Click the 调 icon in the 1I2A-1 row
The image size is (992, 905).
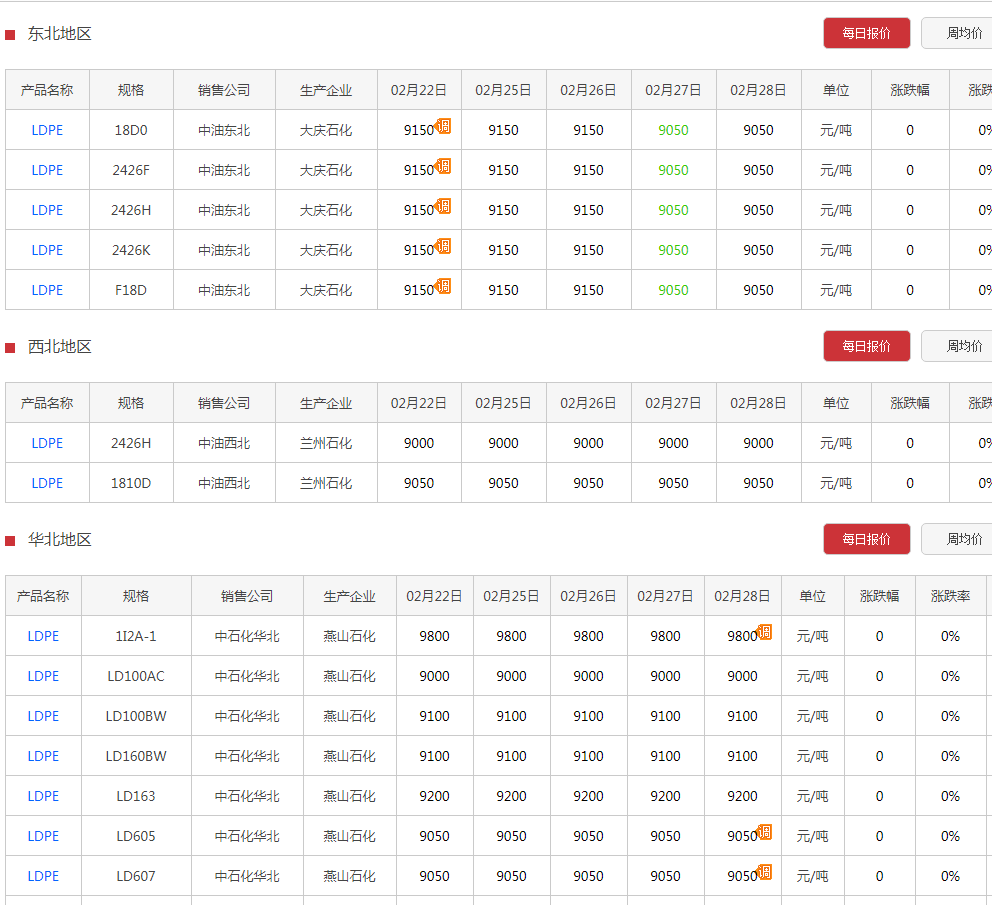pos(764,632)
